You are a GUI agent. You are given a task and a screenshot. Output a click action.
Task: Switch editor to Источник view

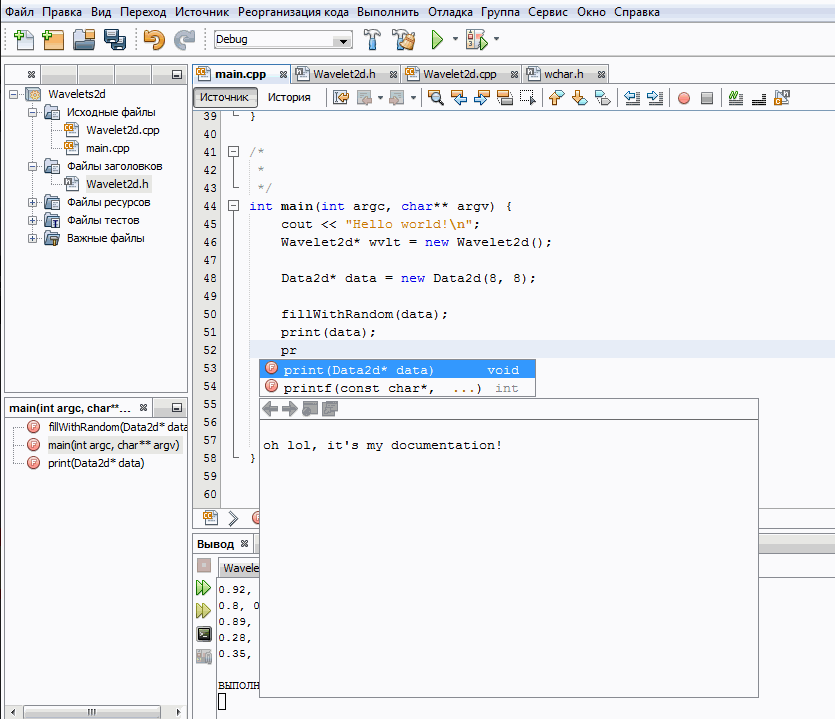pos(224,98)
